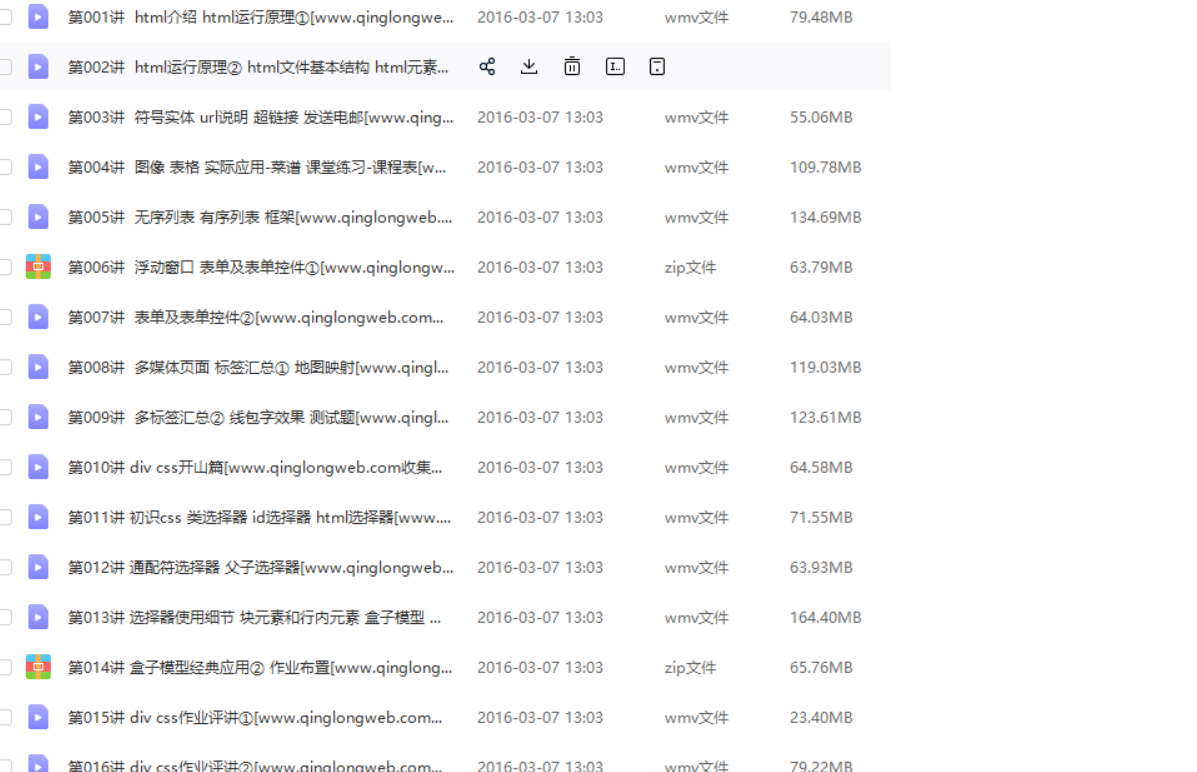Click the zip file icon of 第006讲
This screenshot has width=1197, height=772.
tap(37, 266)
